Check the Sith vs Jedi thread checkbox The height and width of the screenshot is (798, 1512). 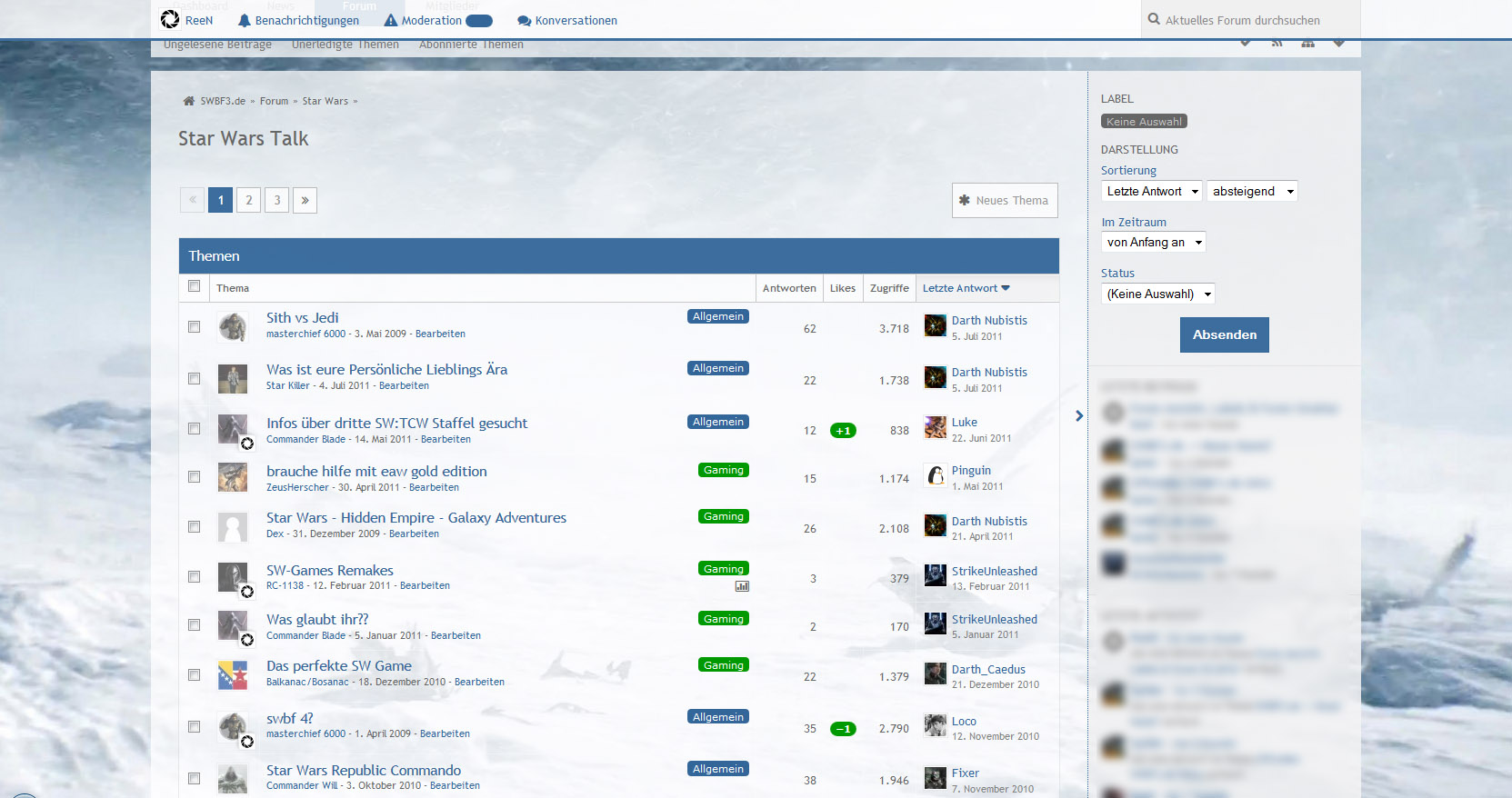coord(194,326)
